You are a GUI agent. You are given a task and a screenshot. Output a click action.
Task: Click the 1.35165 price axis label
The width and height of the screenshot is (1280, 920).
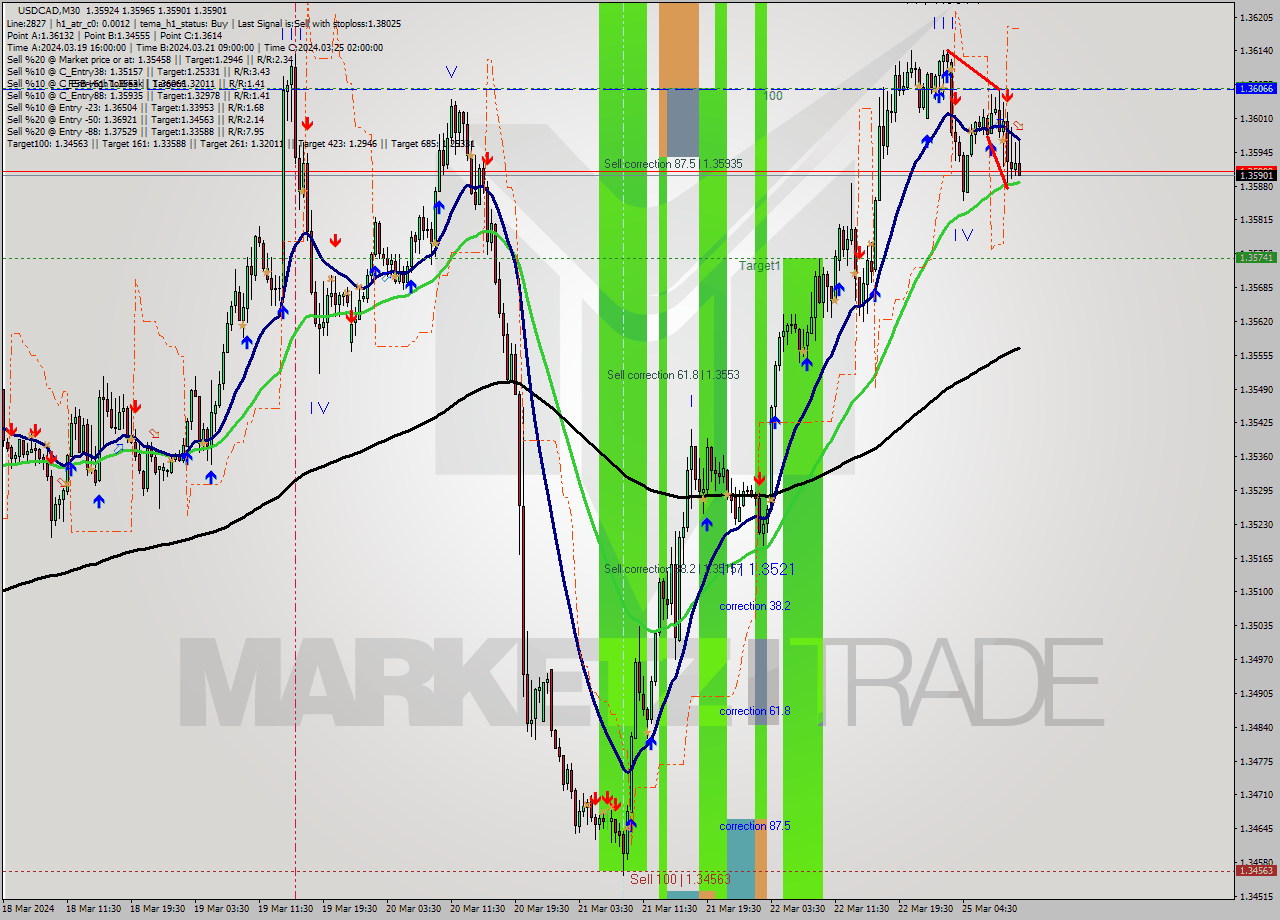point(1256,559)
